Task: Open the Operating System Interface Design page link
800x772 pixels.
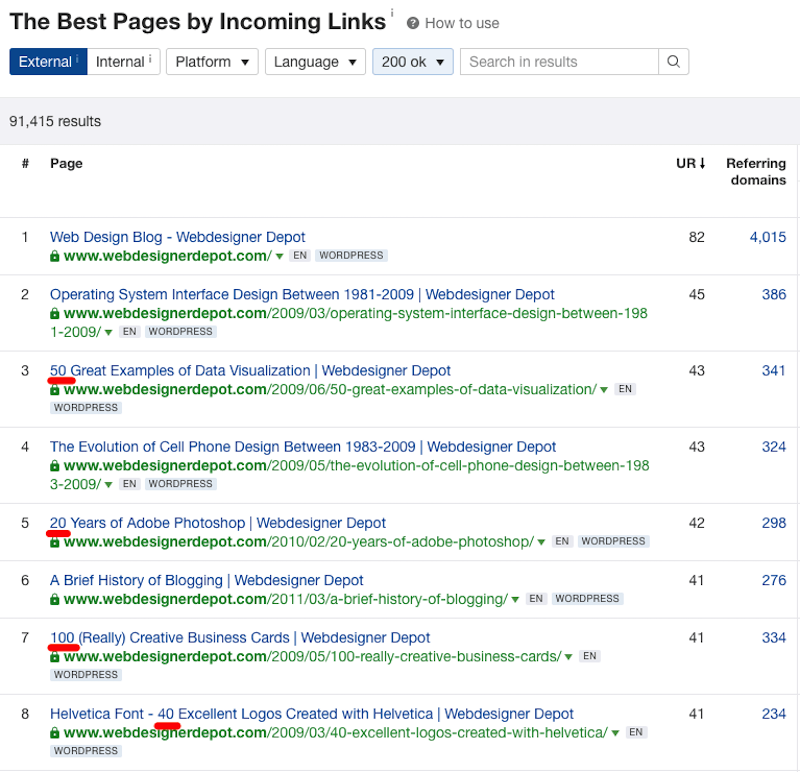Action: [302, 294]
